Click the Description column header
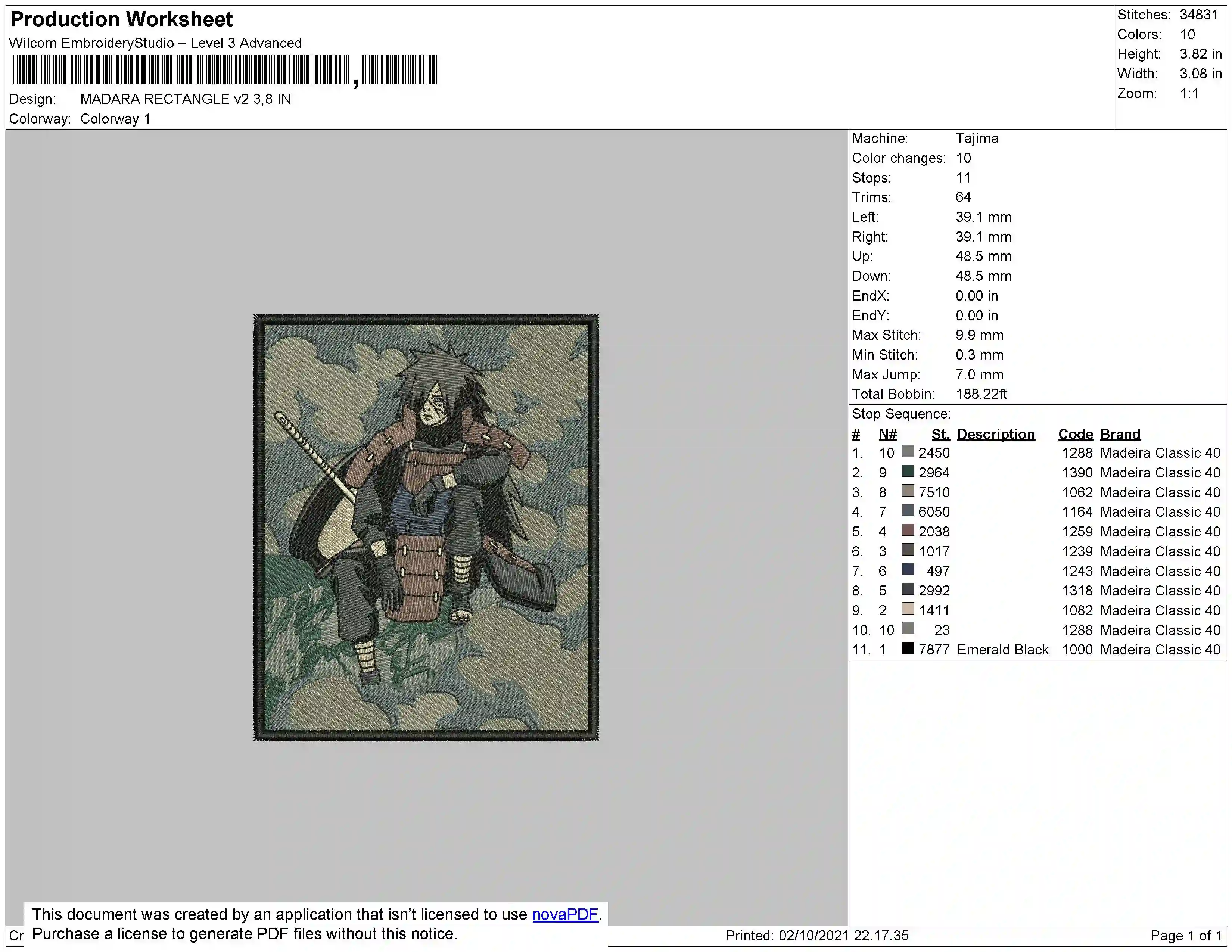The height and width of the screenshot is (952, 1232). click(996, 434)
